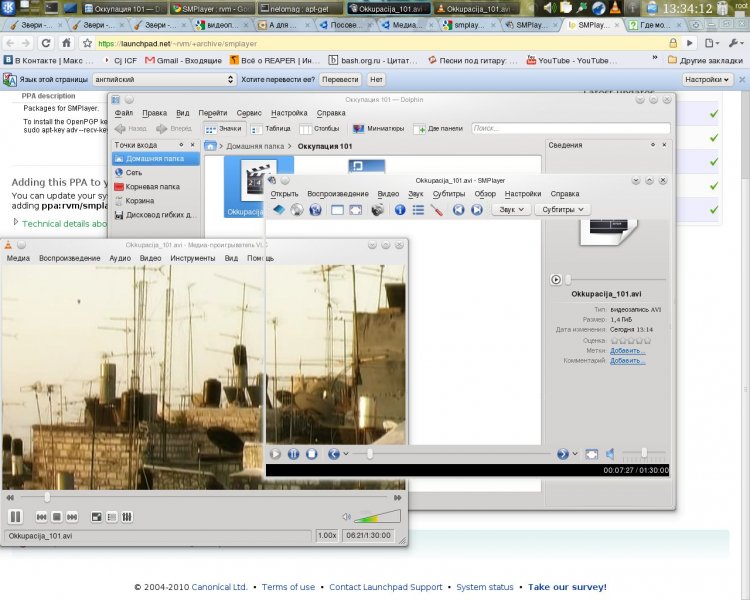
Task: Play preview in Dolphin Сведения panel
Action: (x=556, y=279)
